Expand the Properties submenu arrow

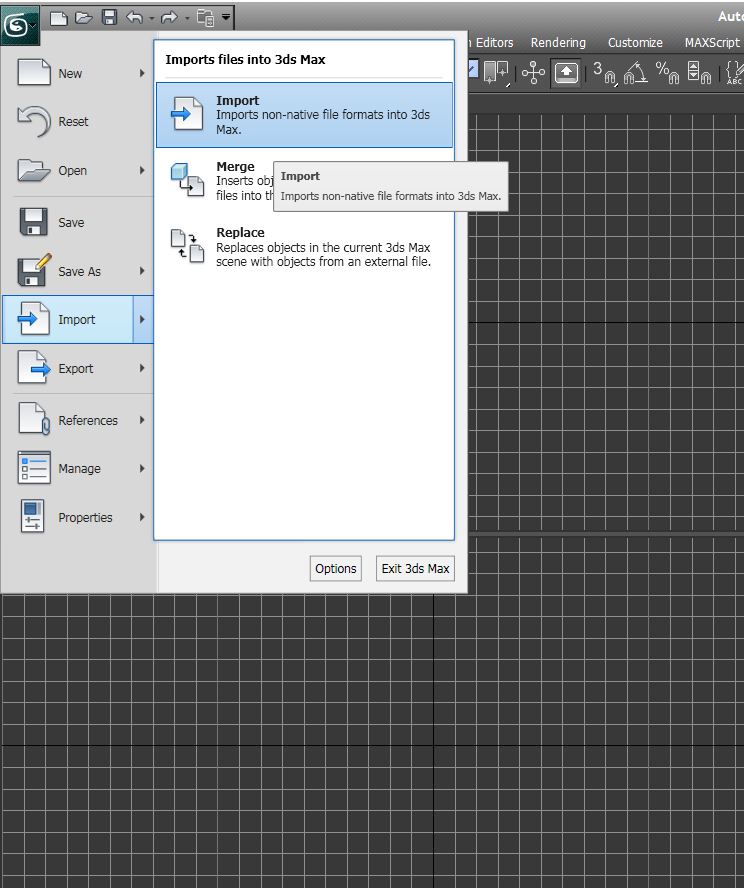point(142,517)
